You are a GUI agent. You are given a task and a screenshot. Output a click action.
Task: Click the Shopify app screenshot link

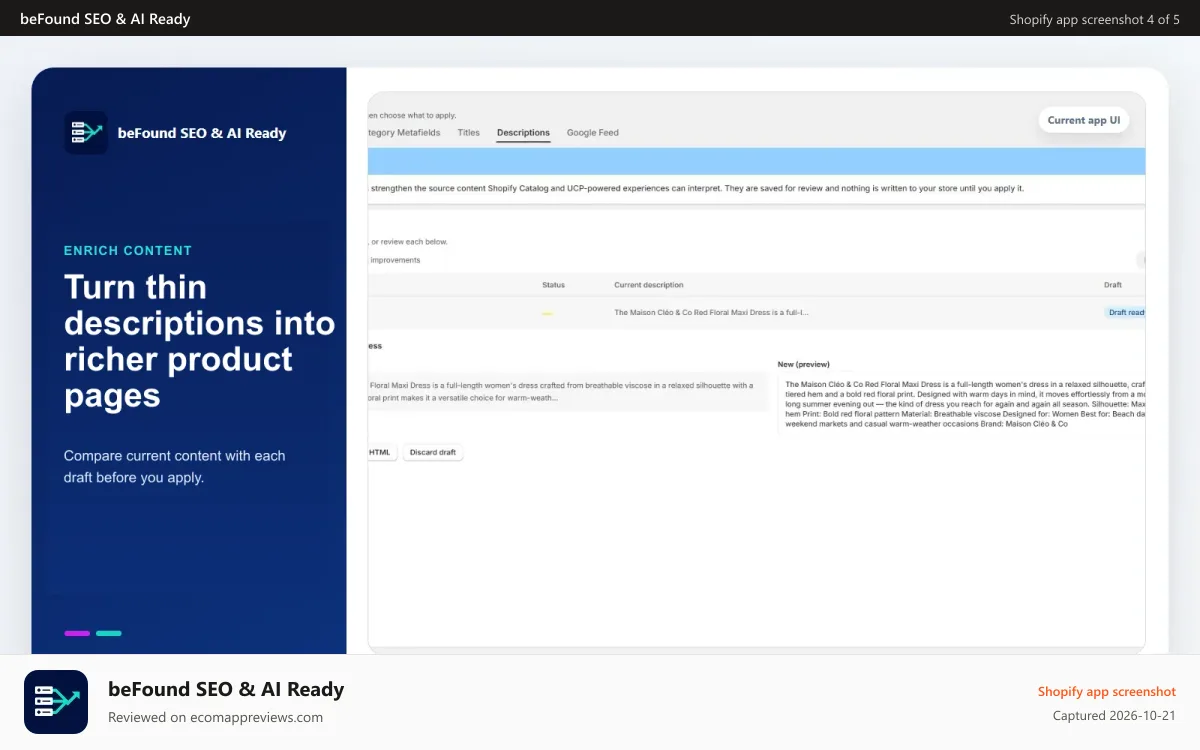[1107, 691]
